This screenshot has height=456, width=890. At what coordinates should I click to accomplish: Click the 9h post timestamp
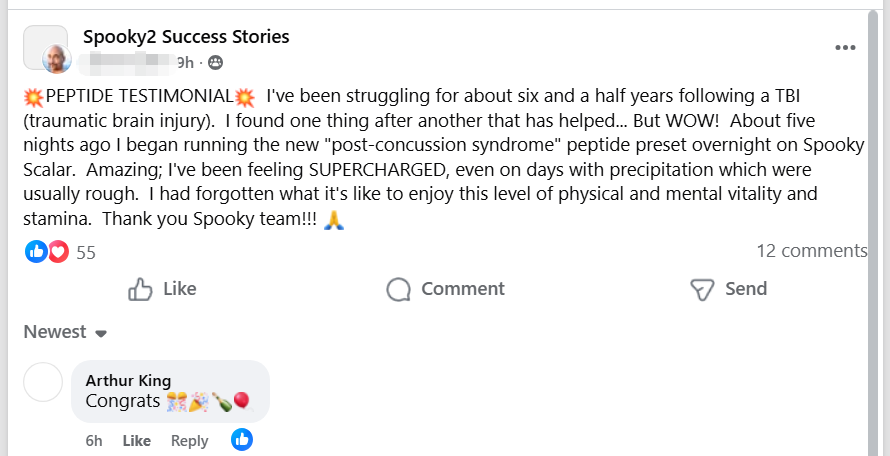pos(185,63)
